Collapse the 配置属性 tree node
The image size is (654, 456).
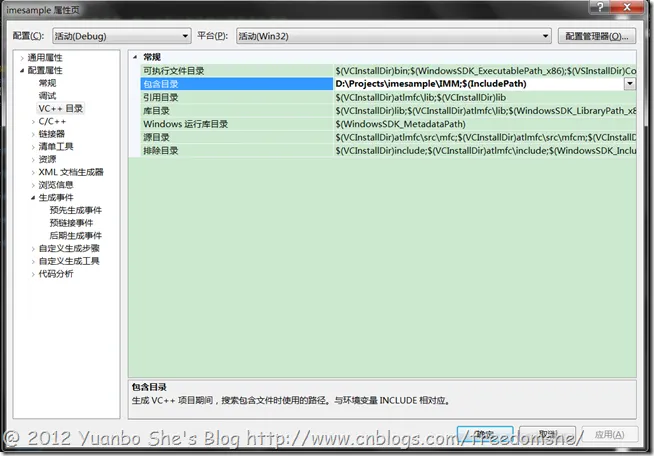tap(22, 71)
